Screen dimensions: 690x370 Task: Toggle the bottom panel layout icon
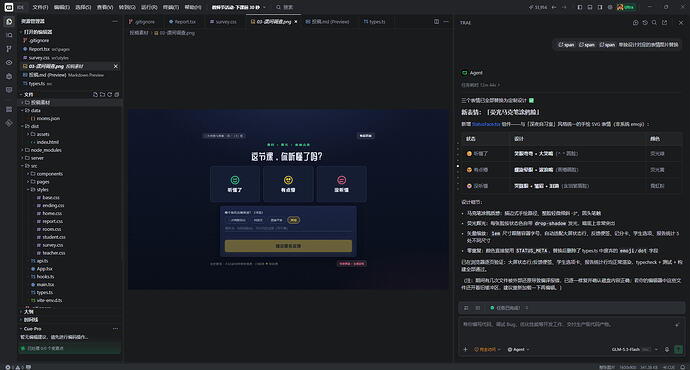(590, 7)
